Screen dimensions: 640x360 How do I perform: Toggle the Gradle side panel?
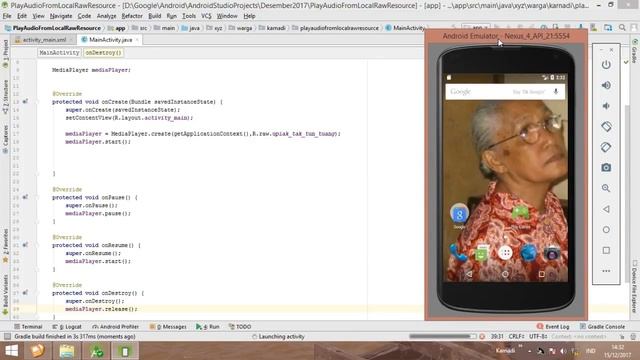[635, 51]
